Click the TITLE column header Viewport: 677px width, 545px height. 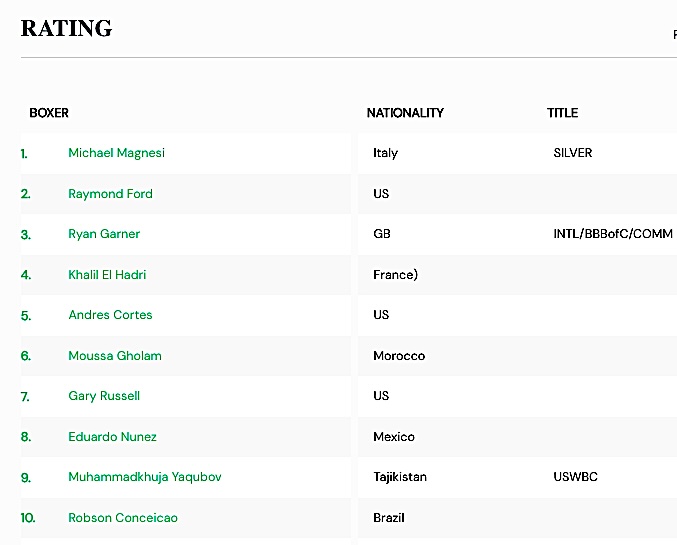point(562,113)
